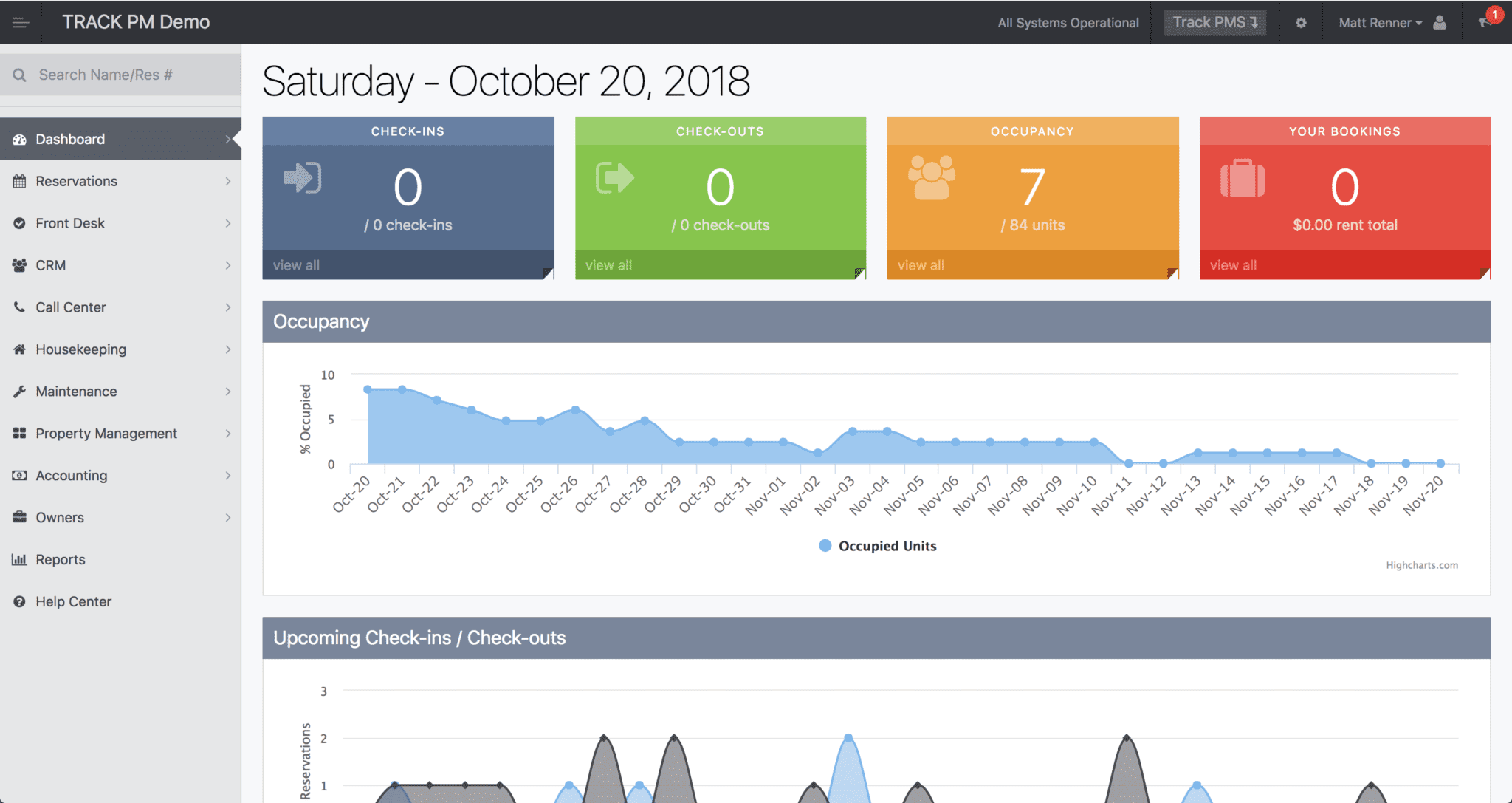Open the settings gear icon

[1301, 23]
